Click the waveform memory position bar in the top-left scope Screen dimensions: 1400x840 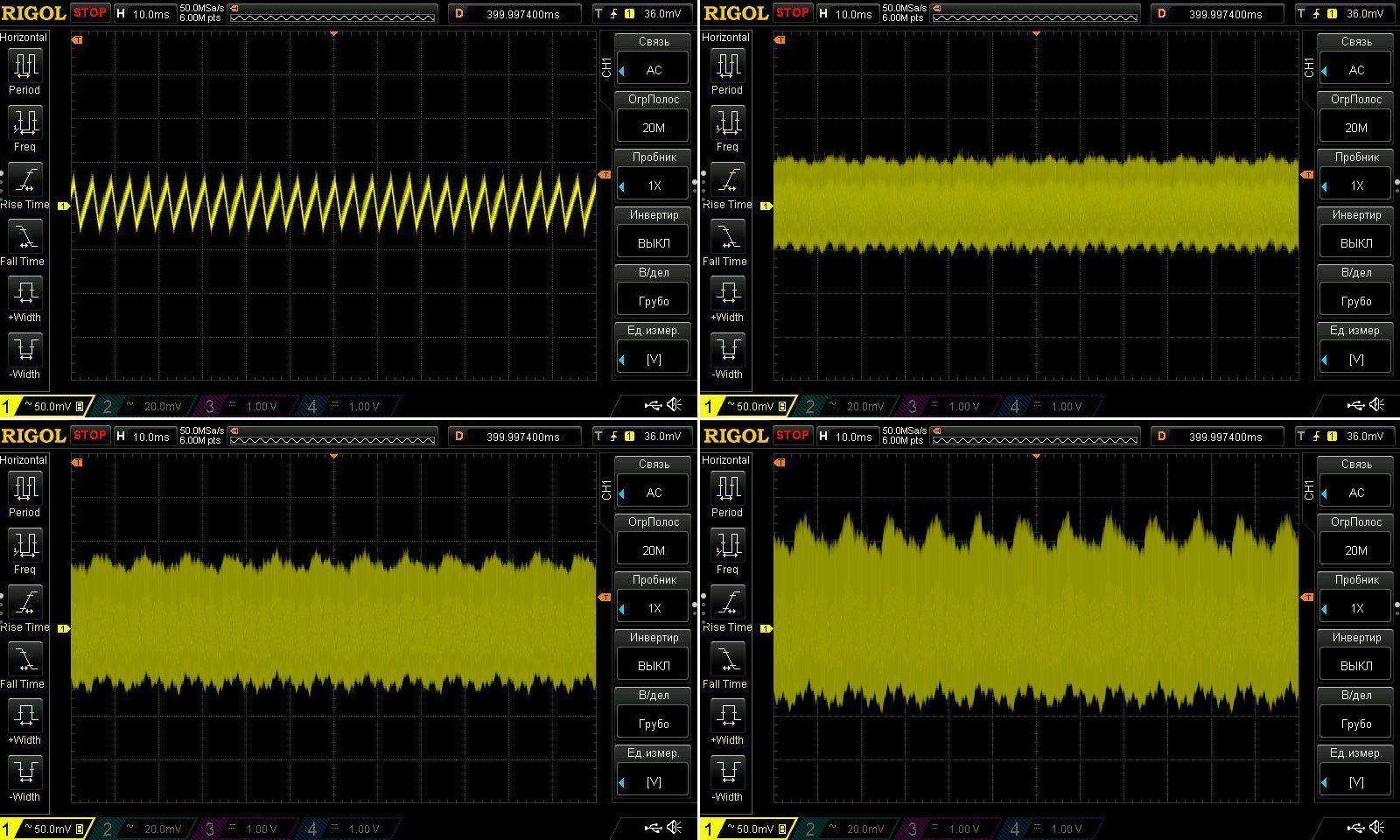tap(332, 13)
